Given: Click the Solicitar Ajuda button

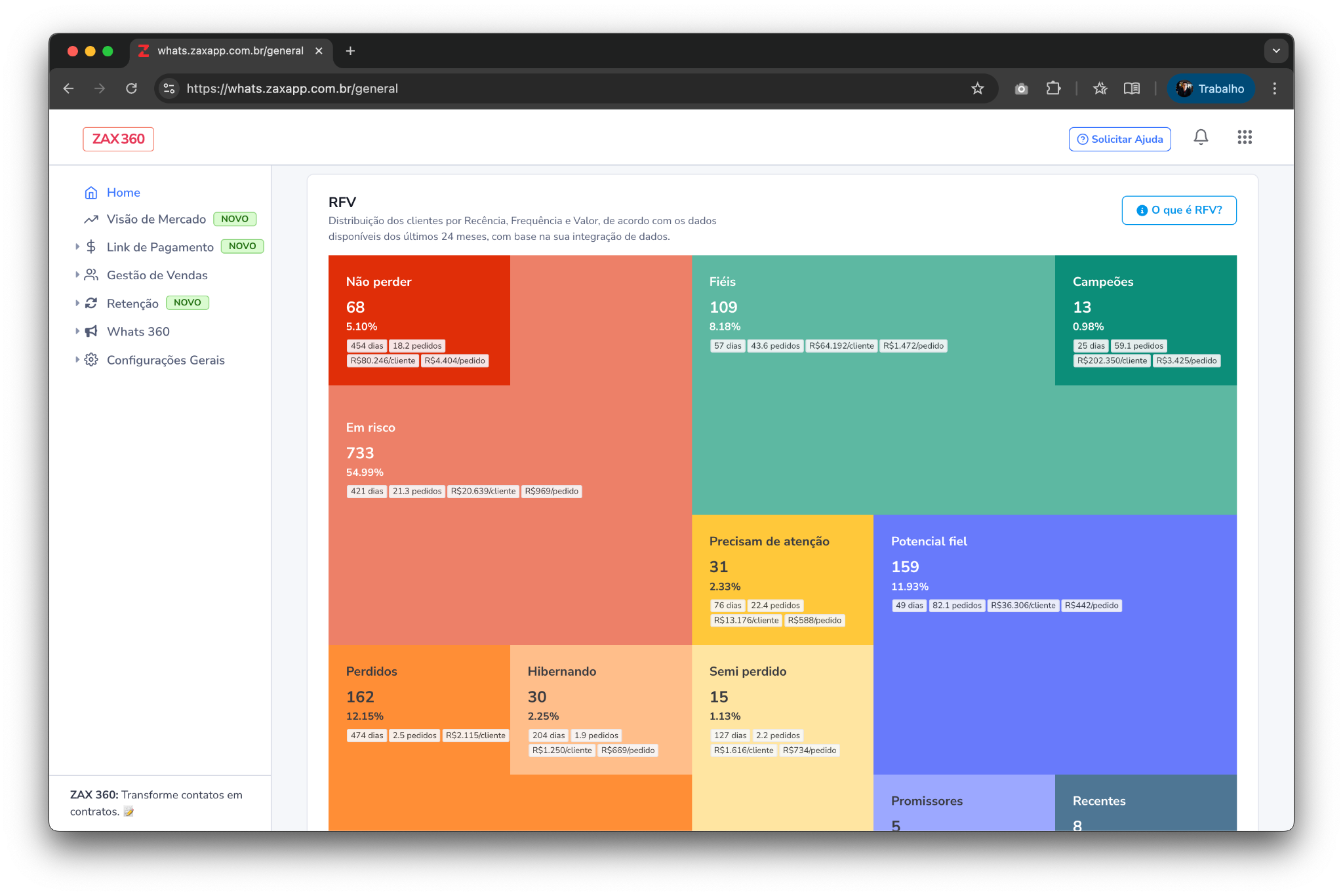Looking at the screenshot, I should (1119, 139).
